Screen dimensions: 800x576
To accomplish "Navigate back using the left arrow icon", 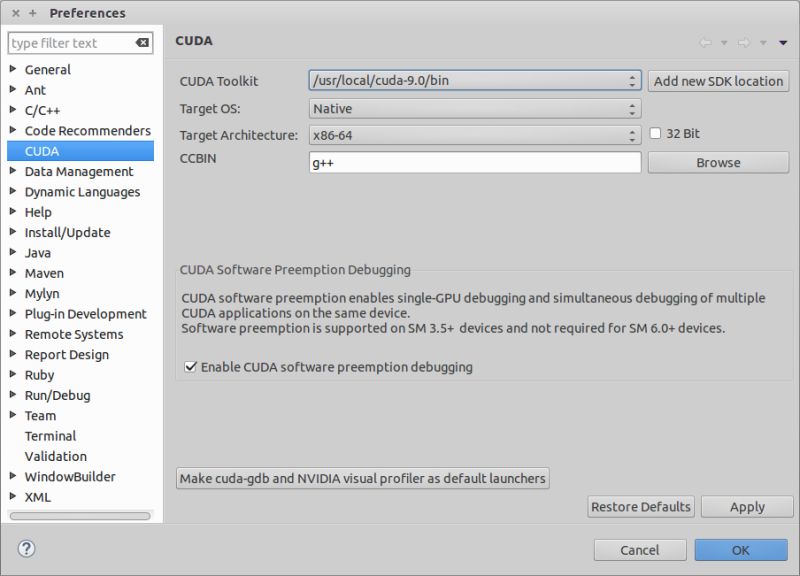I will [x=706, y=42].
